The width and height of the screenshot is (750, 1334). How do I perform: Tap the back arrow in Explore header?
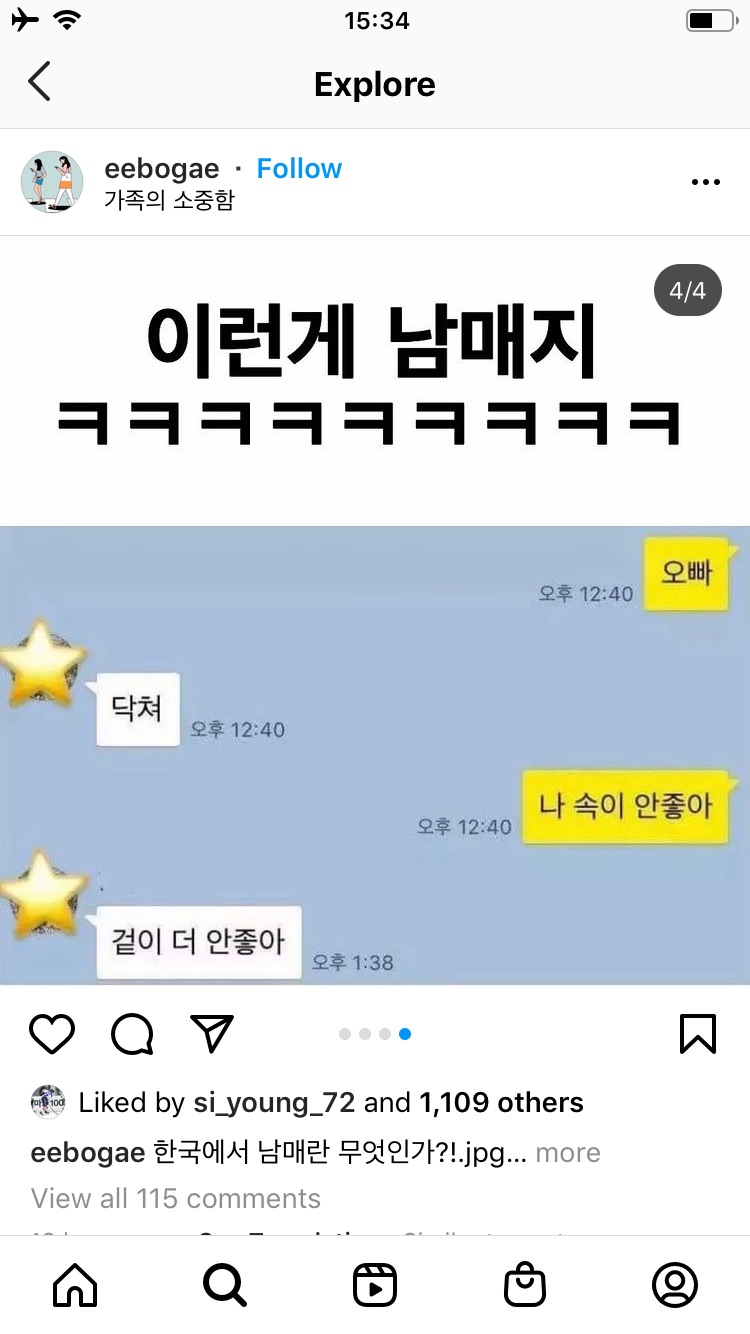39,82
